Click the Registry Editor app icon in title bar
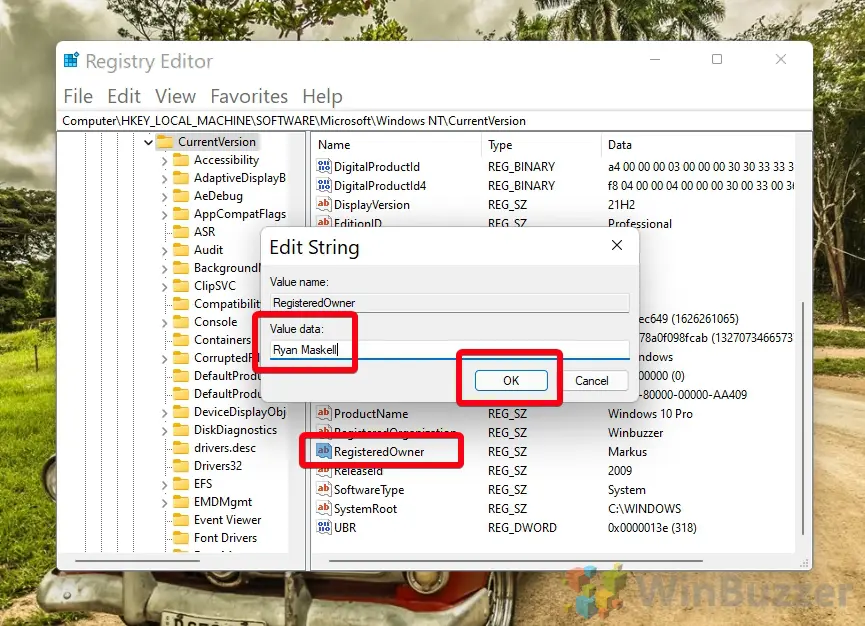This screenshot has height=626, width=865. (x=71, y=61)
